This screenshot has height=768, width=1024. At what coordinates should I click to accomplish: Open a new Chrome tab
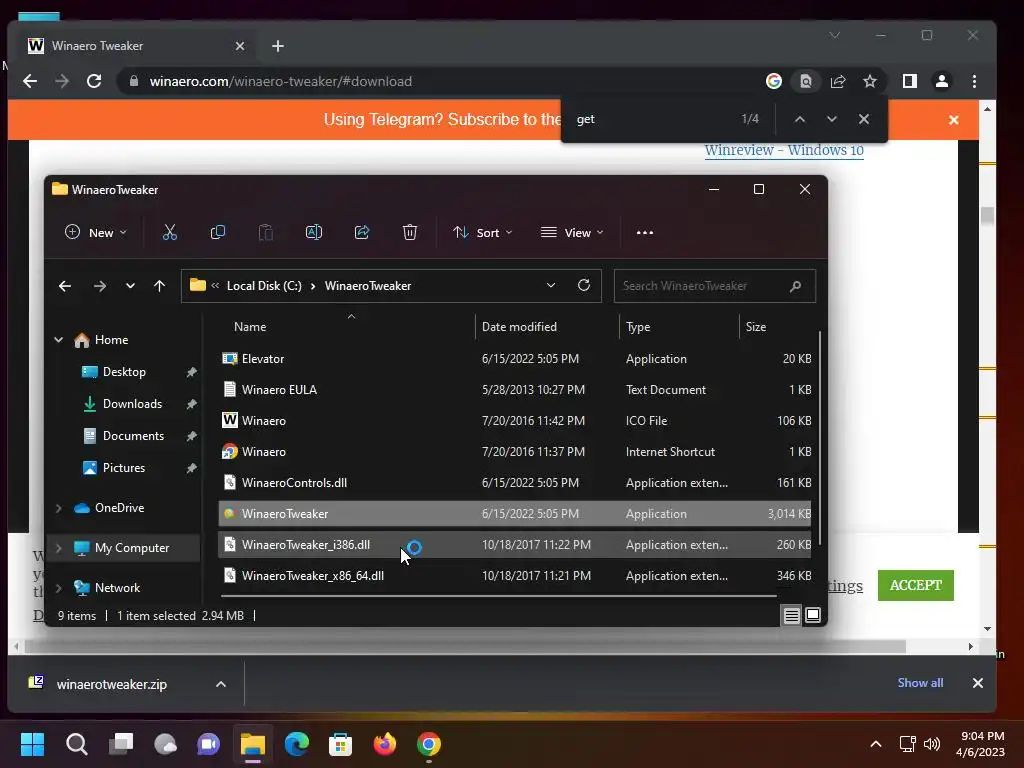click(278, 46)
